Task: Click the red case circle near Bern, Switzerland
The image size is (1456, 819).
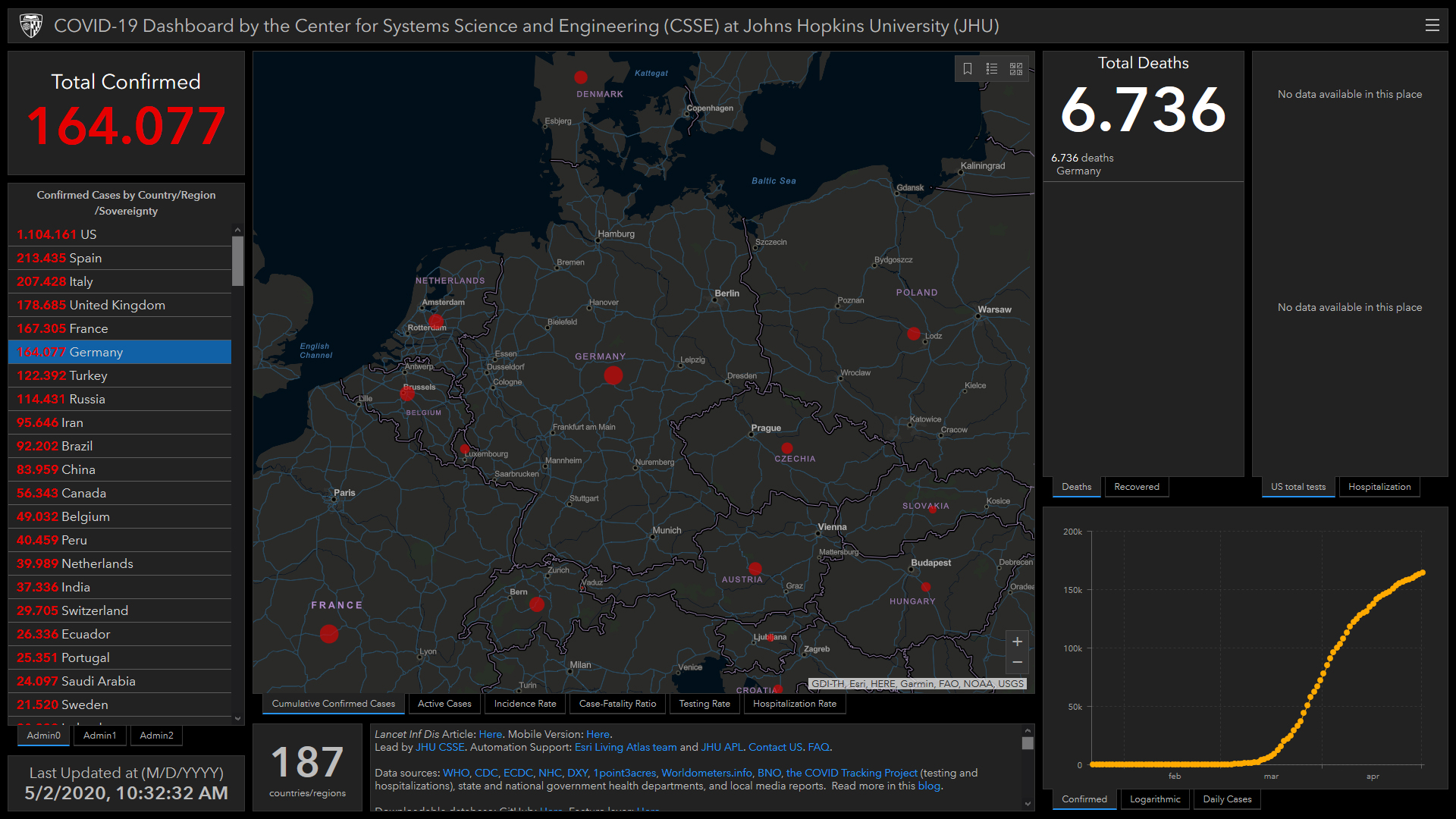Action: pyautogui.click(x=537, y=604)
